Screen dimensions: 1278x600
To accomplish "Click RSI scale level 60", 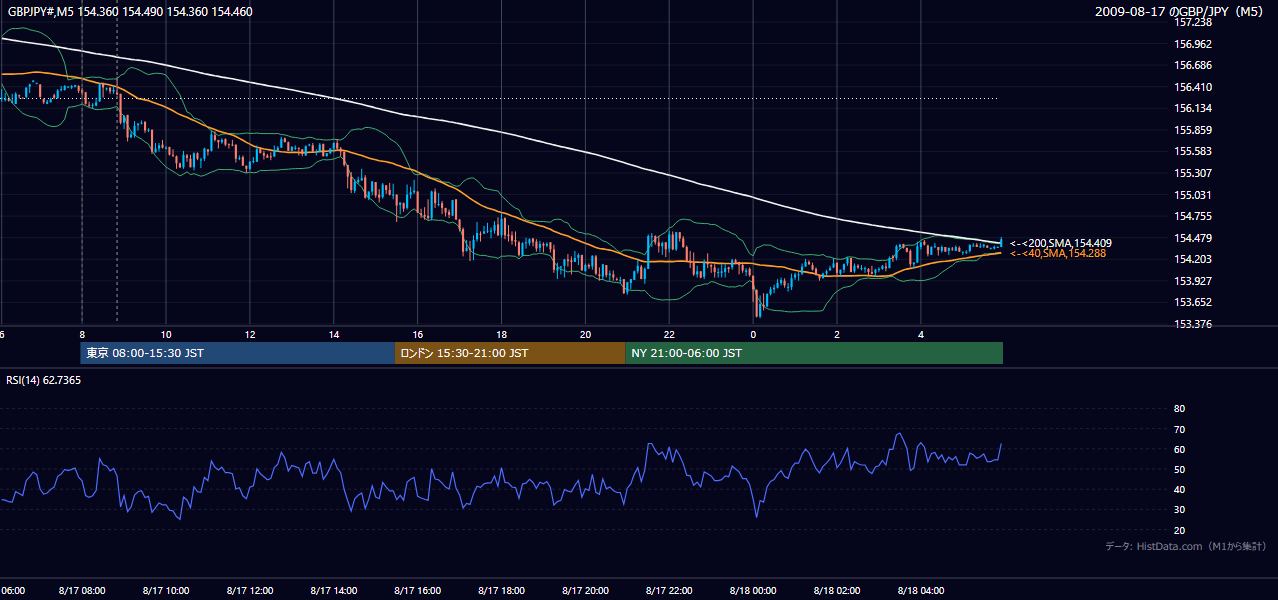I will 1179,449.
